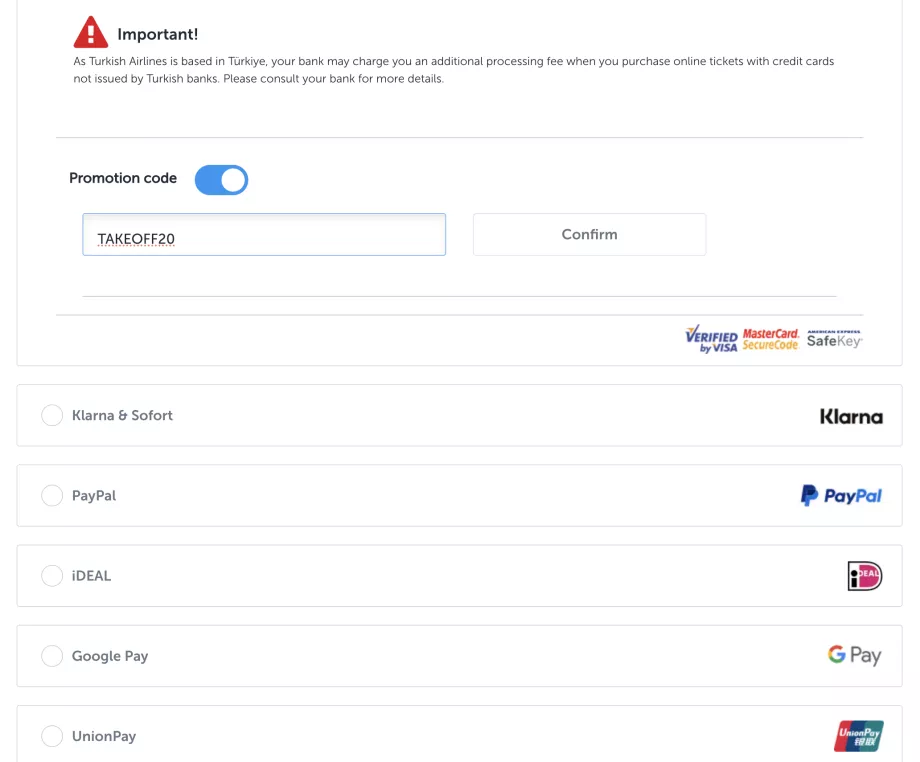This screenshot has height=762, width=920.
Task: Click the American Express SafeKey badge
Action: (833, 340)
